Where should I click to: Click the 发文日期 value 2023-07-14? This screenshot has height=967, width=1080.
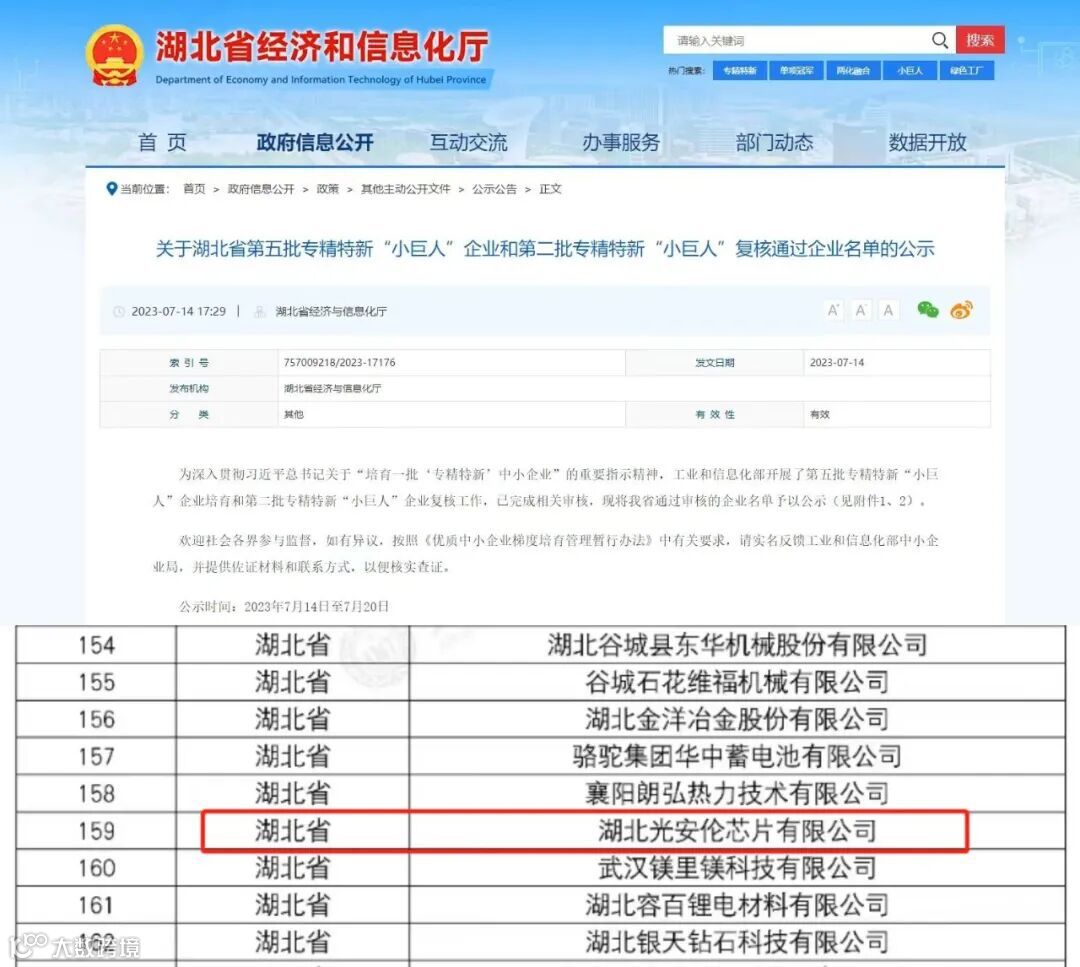(837, 362)
